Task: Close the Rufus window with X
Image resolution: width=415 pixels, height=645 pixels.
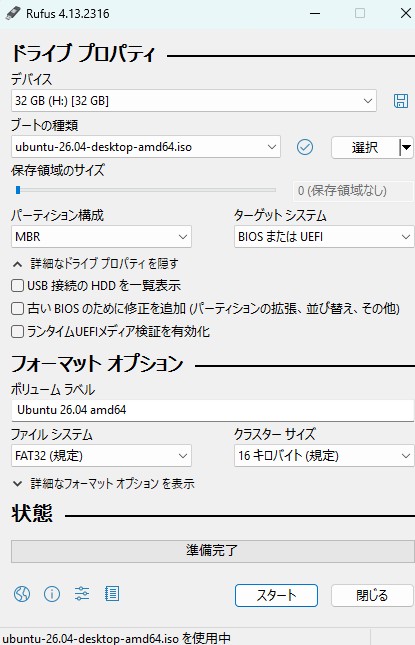Action: point(406,14)
